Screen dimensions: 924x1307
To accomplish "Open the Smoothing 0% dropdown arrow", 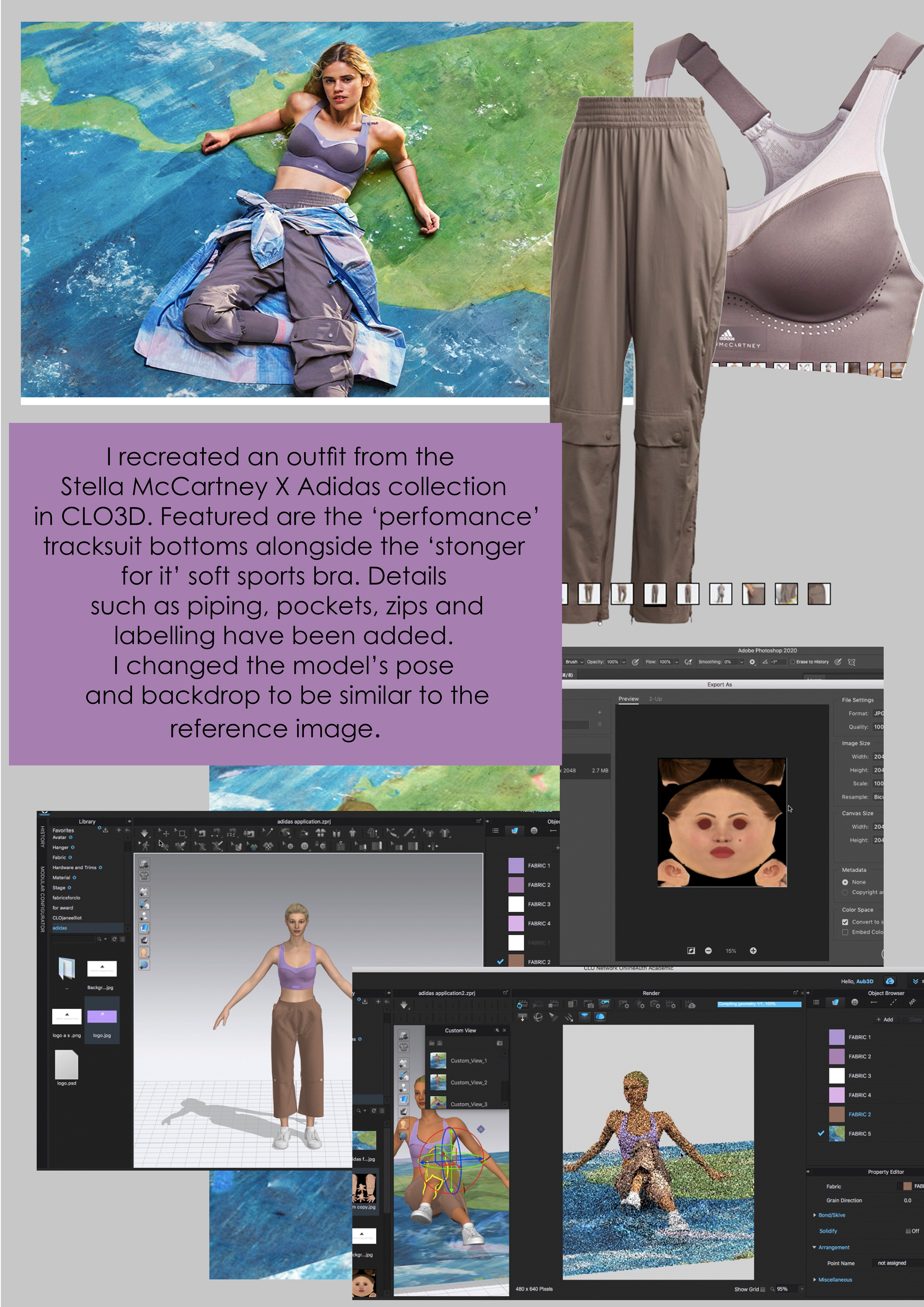I will point(741,662).
